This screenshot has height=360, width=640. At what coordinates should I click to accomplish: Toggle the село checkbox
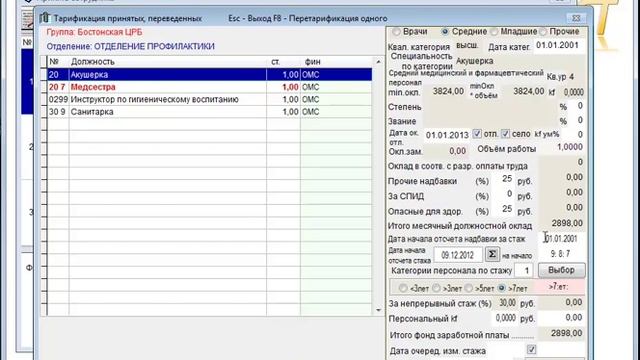(505, 133)
